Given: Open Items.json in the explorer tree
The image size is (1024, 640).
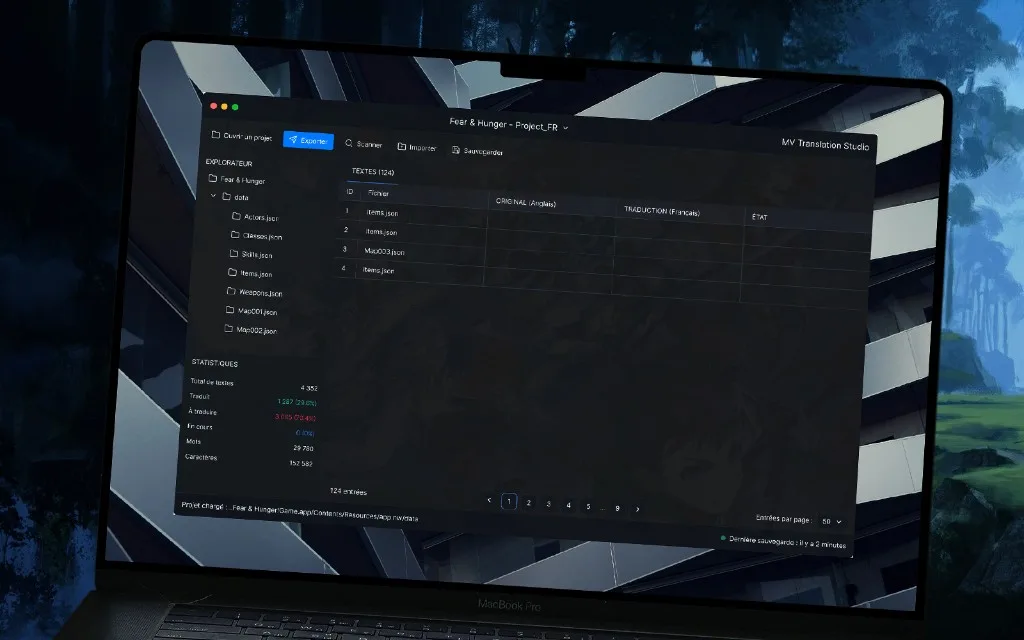Looking at the screenshot, I should coord(250,273).
